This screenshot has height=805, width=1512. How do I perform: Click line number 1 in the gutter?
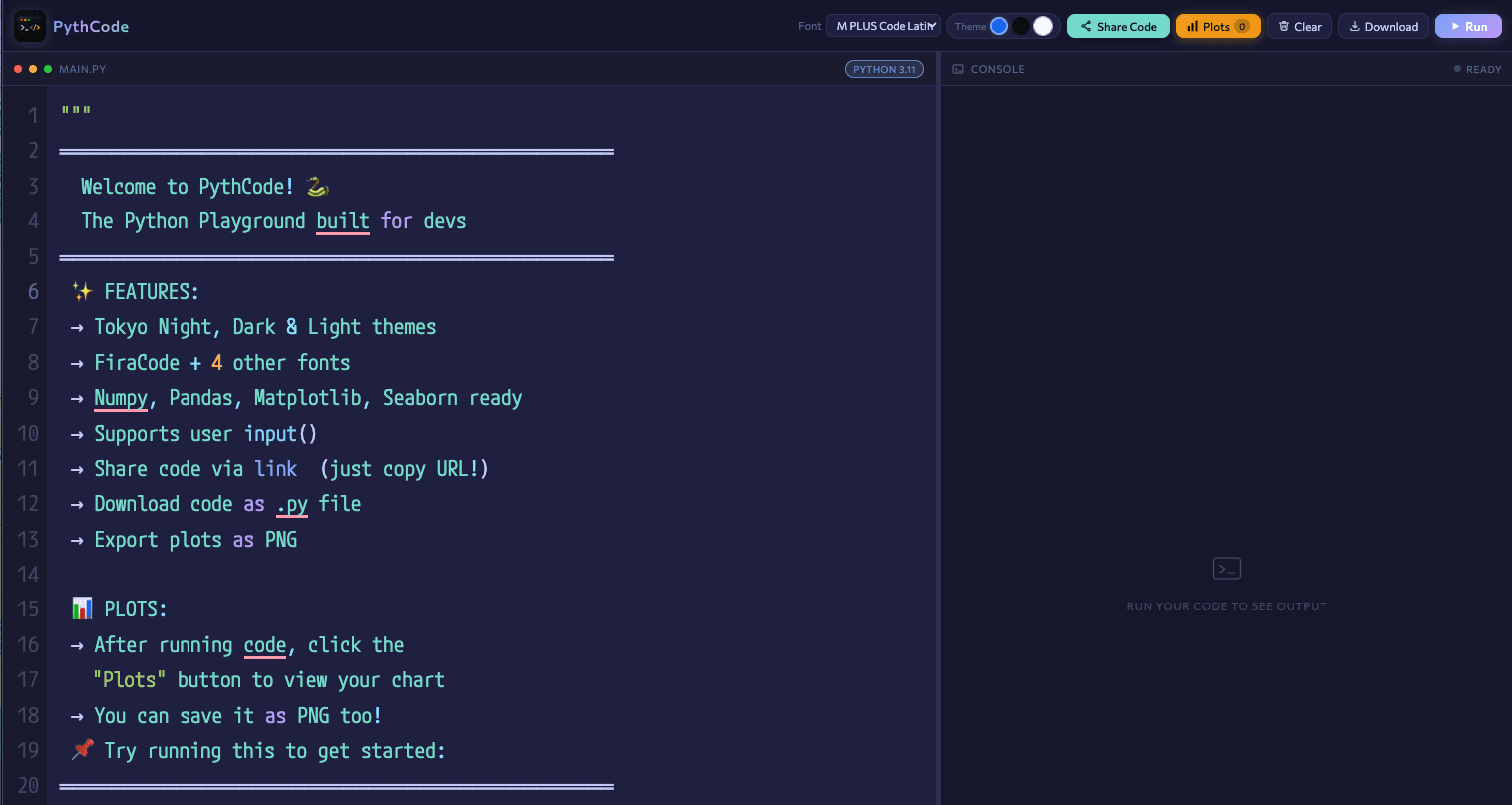click(33, 115)
